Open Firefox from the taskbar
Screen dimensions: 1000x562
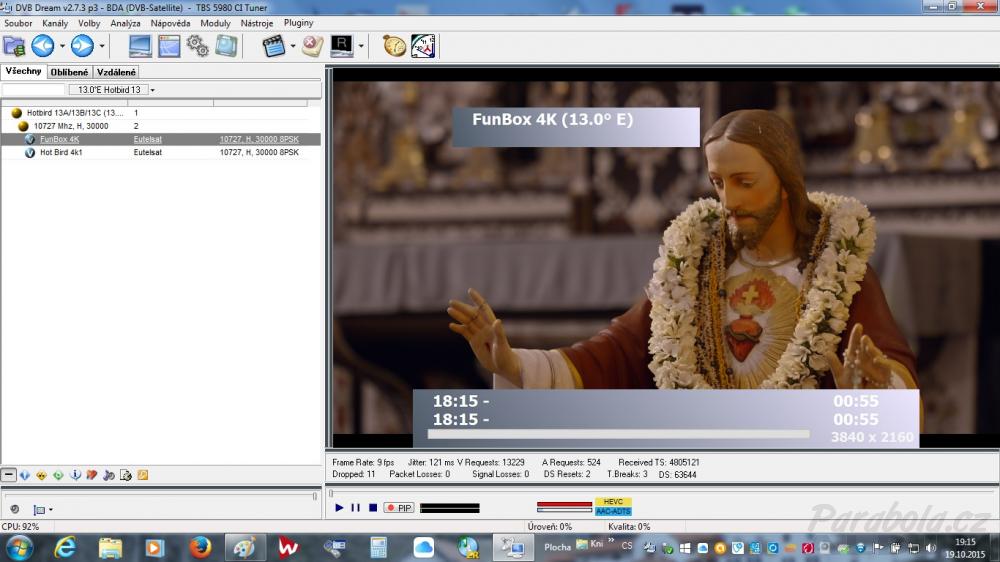click(200, 547)
